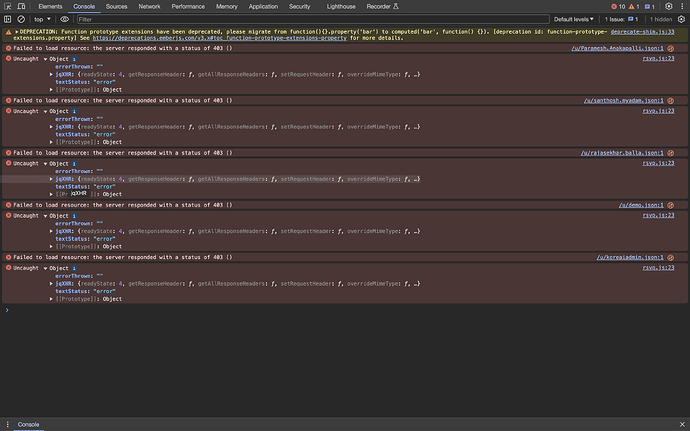Click info icon beside Object under santhosh.myadam error
The height and width of the screenshot is (431, 690).
[x=74, y=111]
